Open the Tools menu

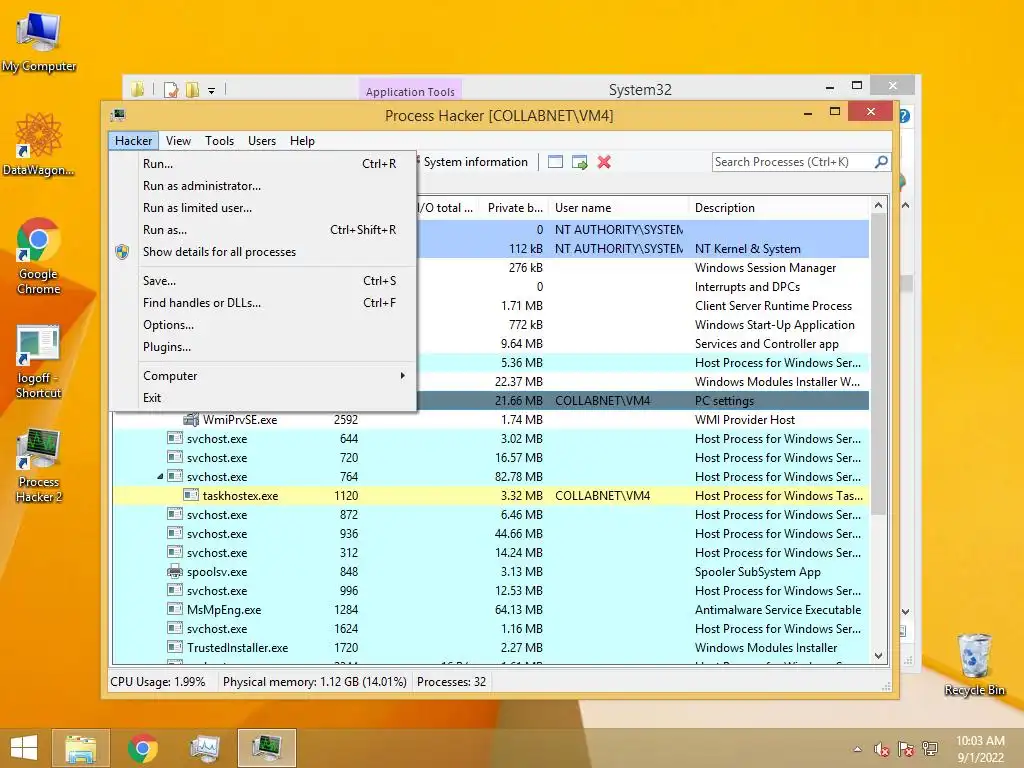point(219,140)
